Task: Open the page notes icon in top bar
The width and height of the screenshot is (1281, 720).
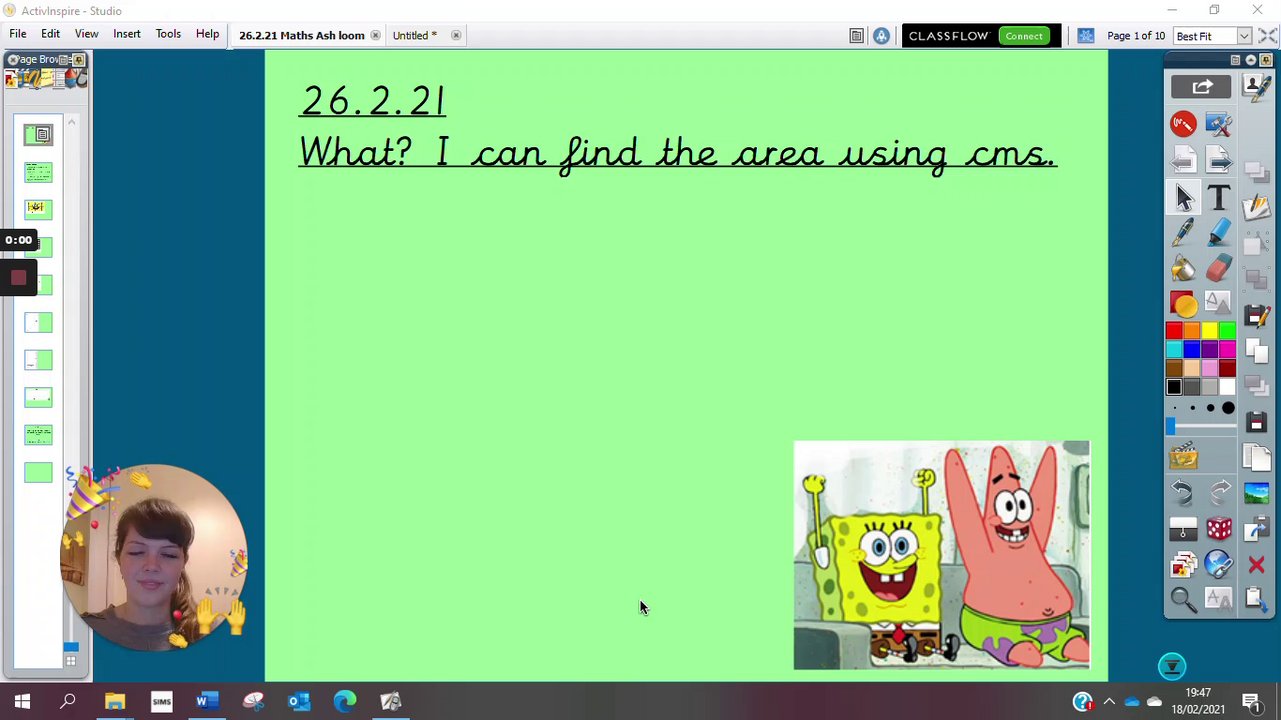Action: (x=856, y=36)
